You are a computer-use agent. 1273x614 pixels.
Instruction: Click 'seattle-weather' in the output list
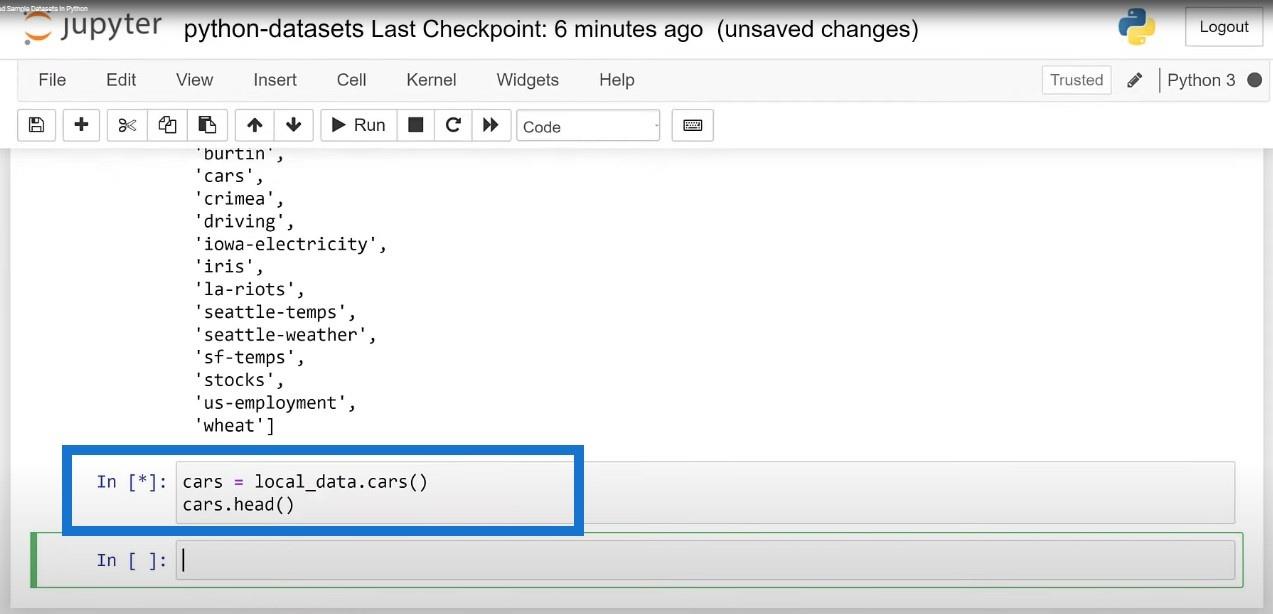pyautogui.click(x=280, y=335)
